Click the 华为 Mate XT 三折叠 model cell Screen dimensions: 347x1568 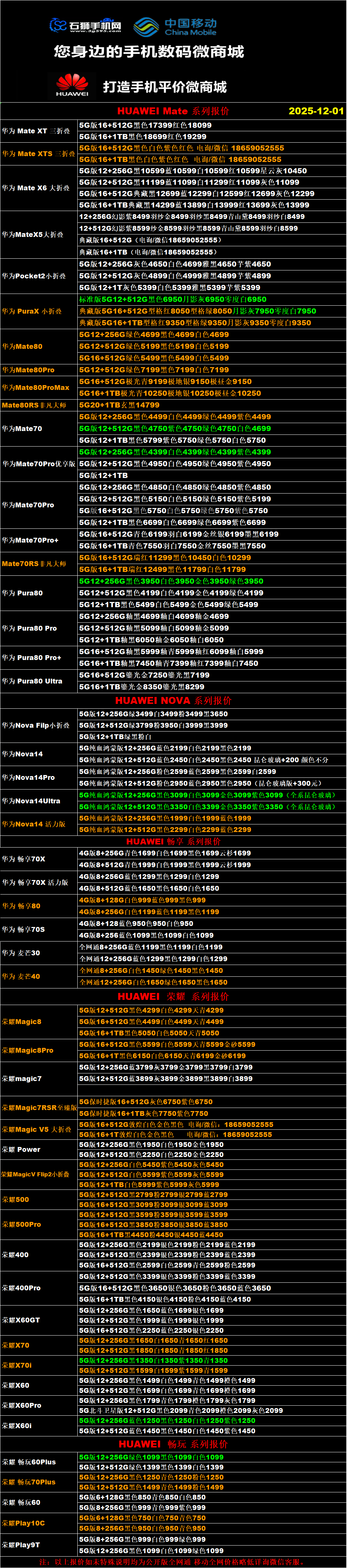click(36, 131)
